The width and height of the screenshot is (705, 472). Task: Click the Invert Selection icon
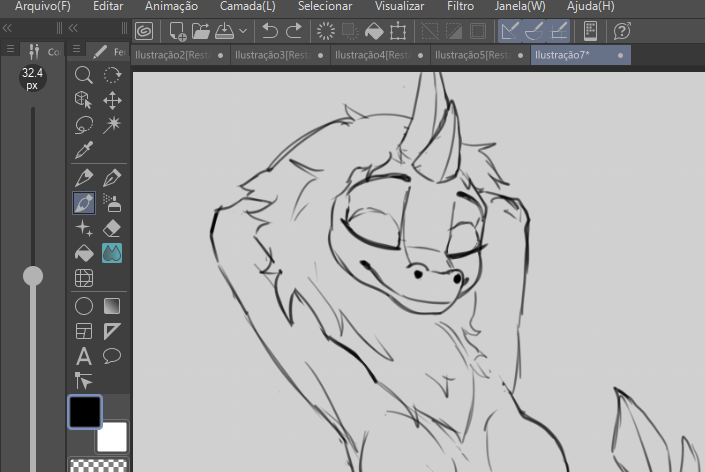453,31
